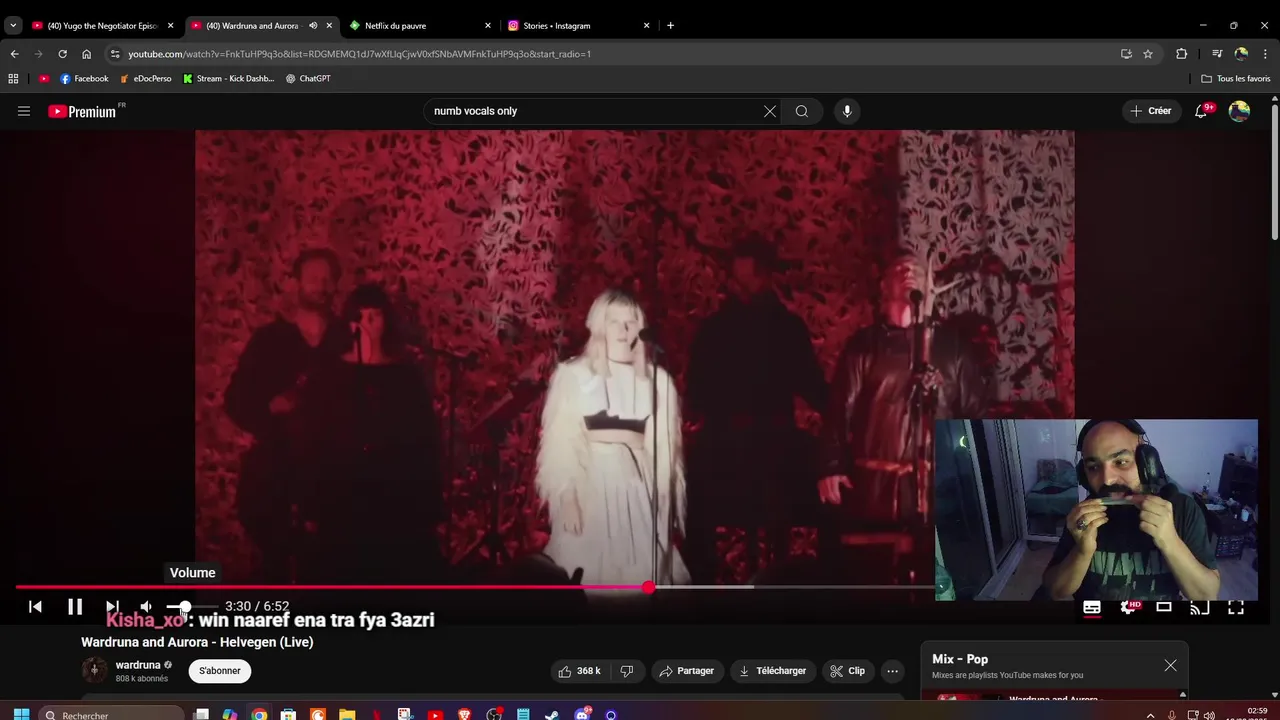The width and height of the screenshot is (1280, 720).
Task: Open media controls icon
Action: [x=1217, y=54]
